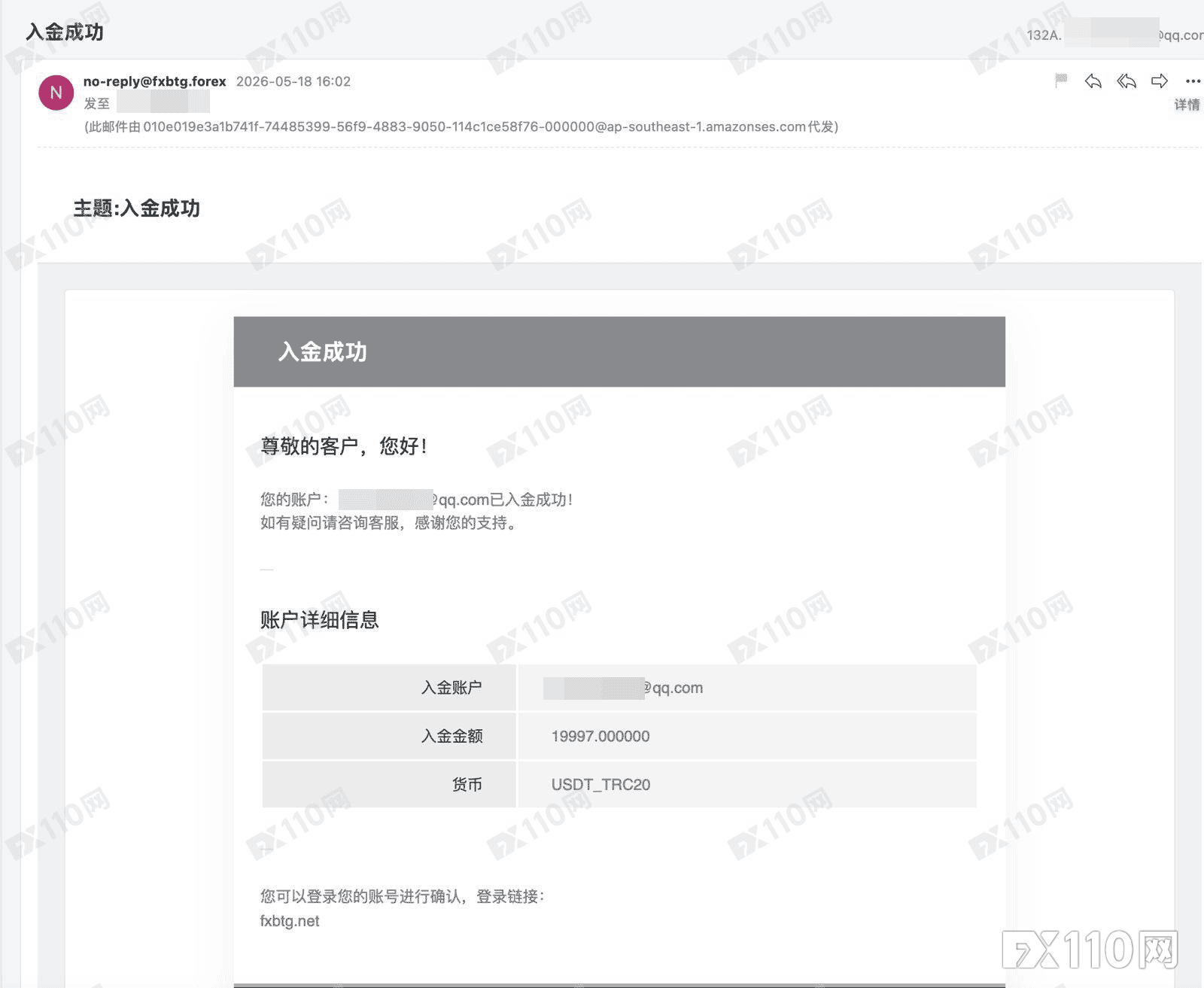The height and width of the screenshot is (988, 1204).
Task: Click the gray 入金成功 banner heading
Action: click(x=323, y=351)
